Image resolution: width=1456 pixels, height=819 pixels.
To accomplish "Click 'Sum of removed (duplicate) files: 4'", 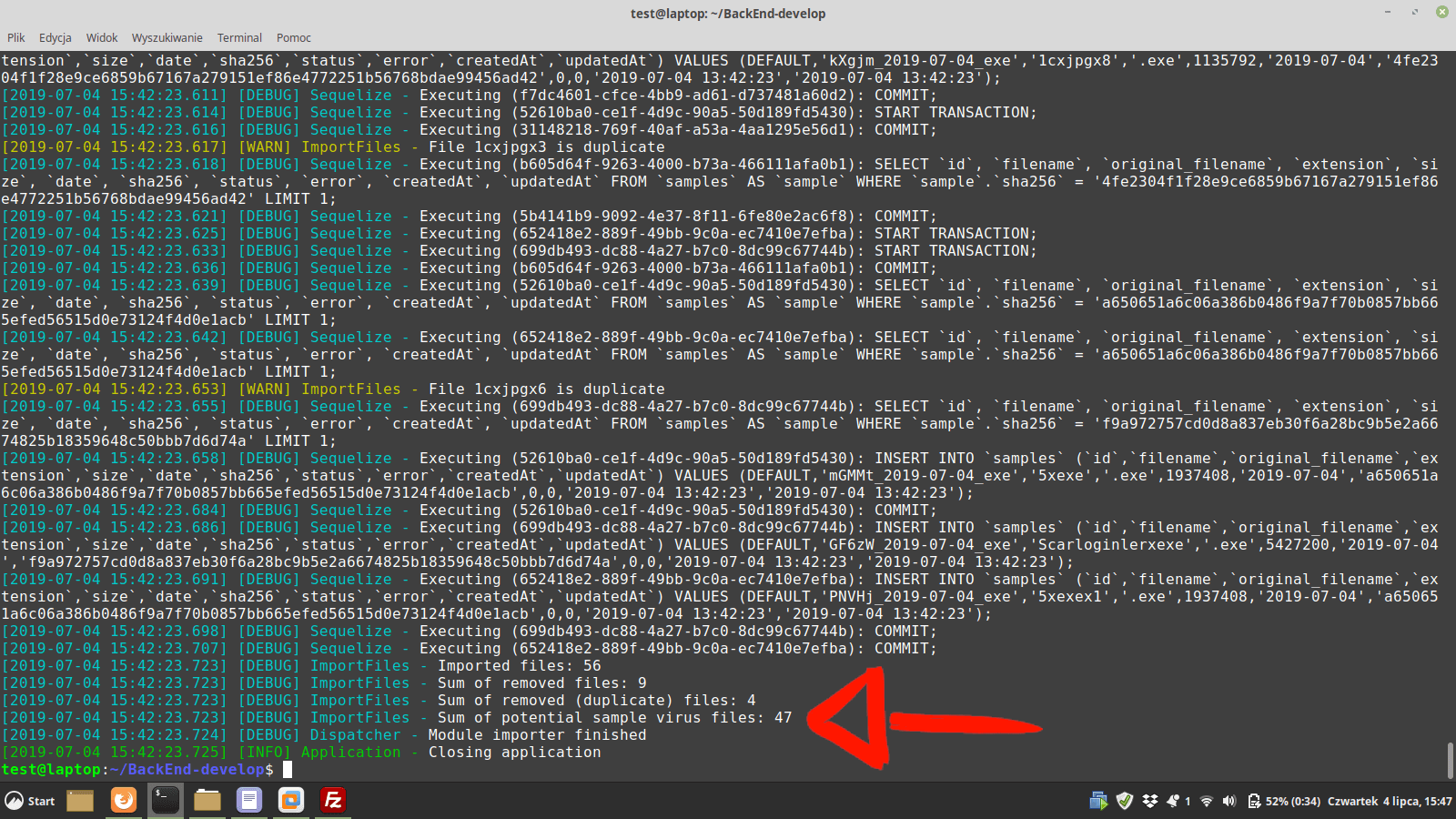I will (597, 701).
